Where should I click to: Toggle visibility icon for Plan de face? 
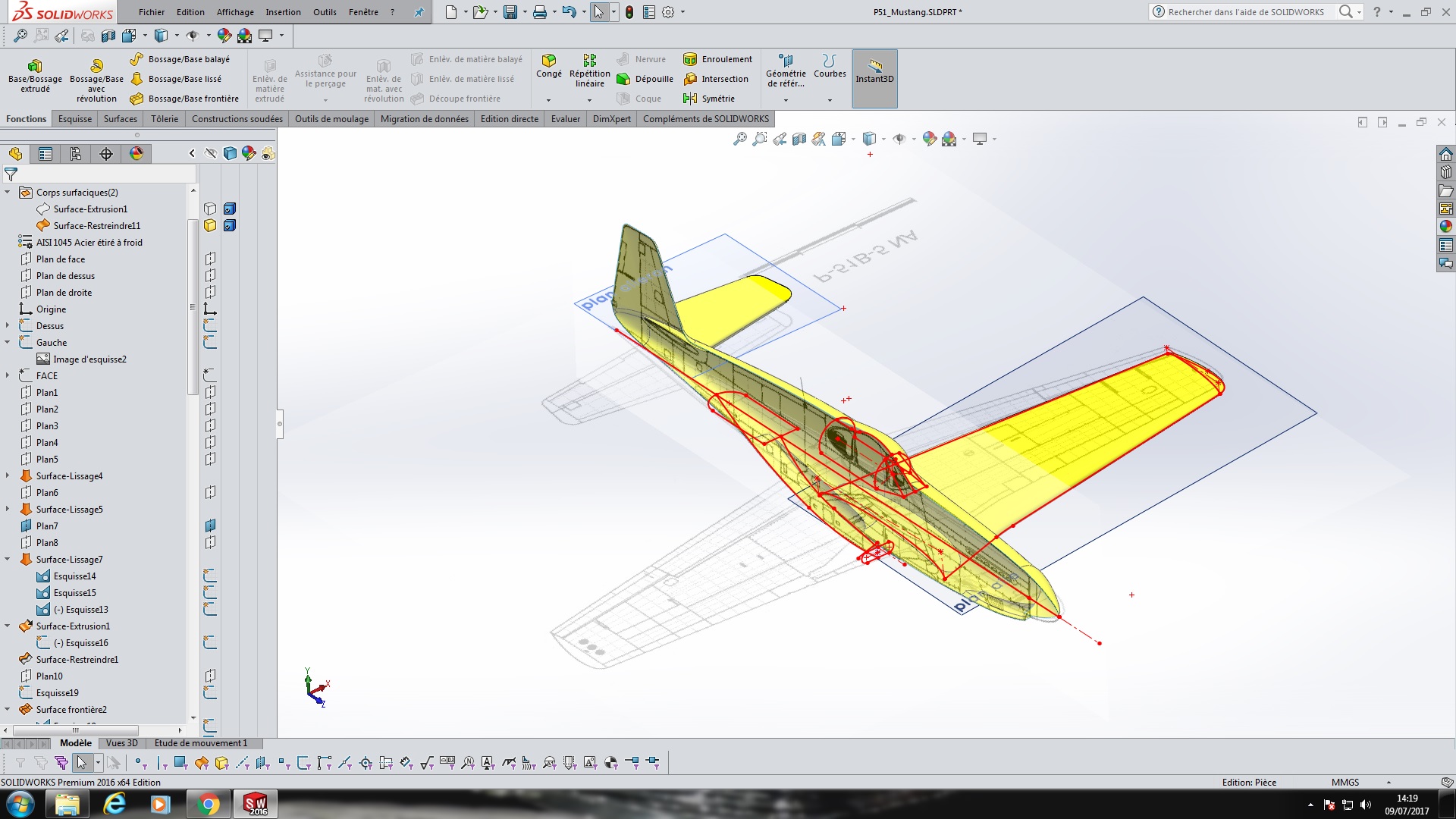click(210, 259)
